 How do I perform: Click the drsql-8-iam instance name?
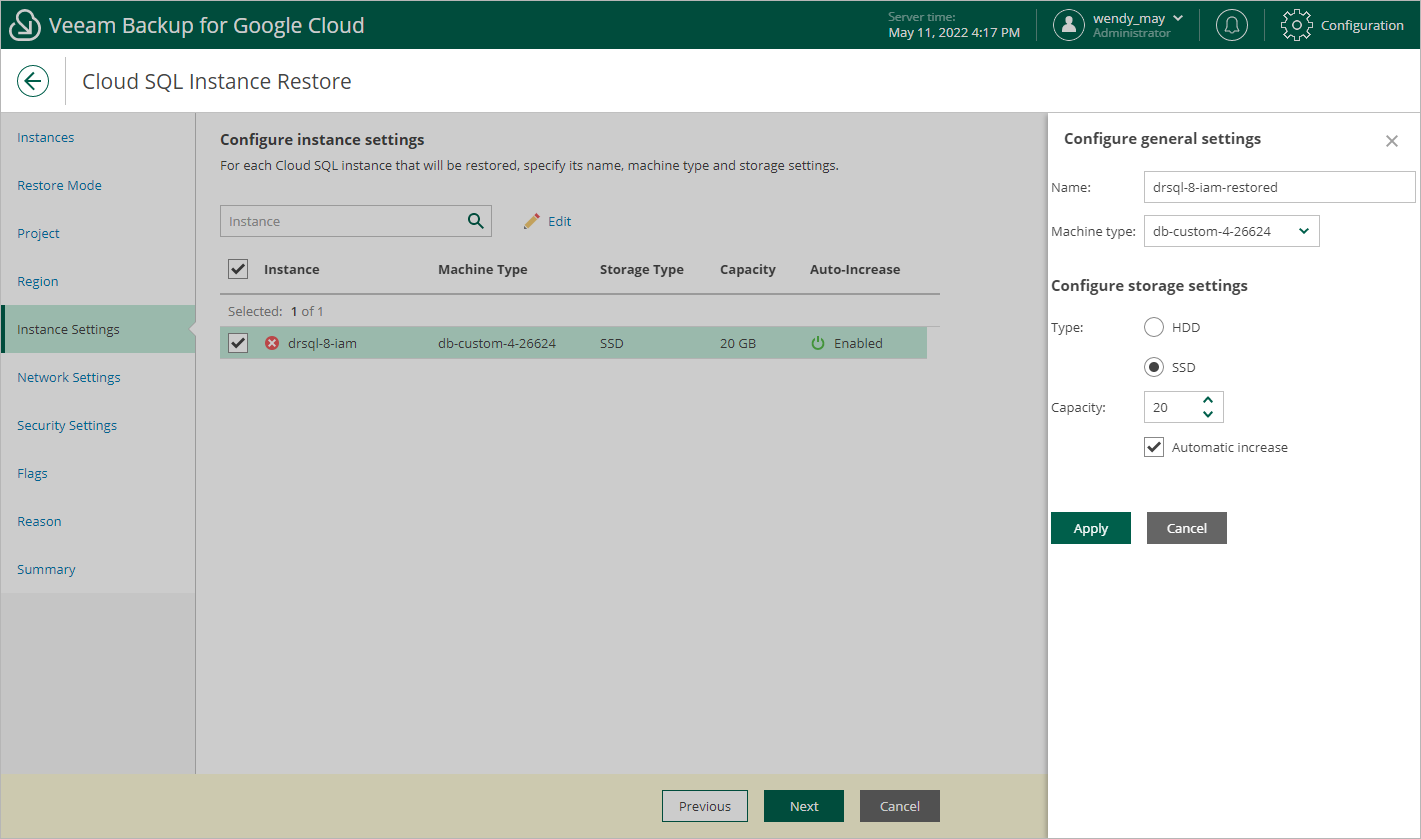322,343
